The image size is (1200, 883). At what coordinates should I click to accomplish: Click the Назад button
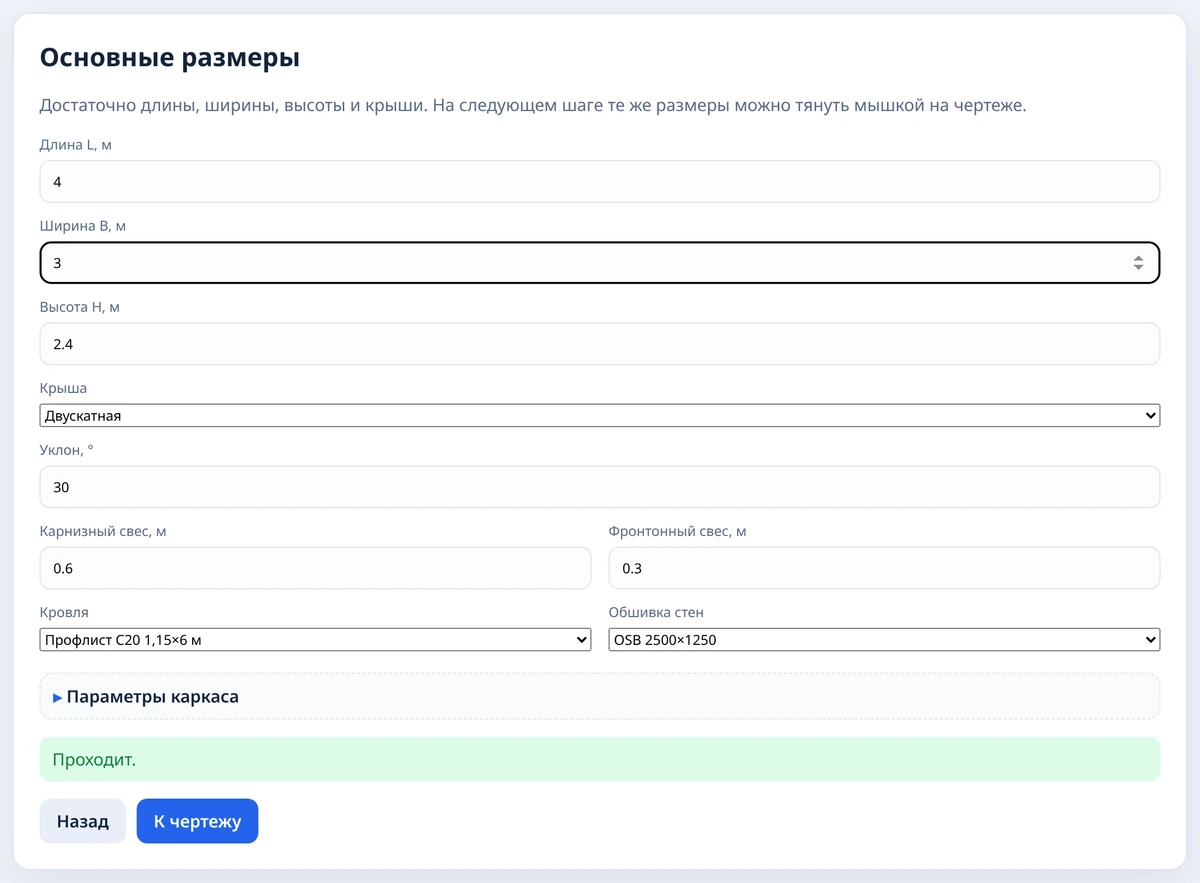pyautogui.click(x=83, y=821)
